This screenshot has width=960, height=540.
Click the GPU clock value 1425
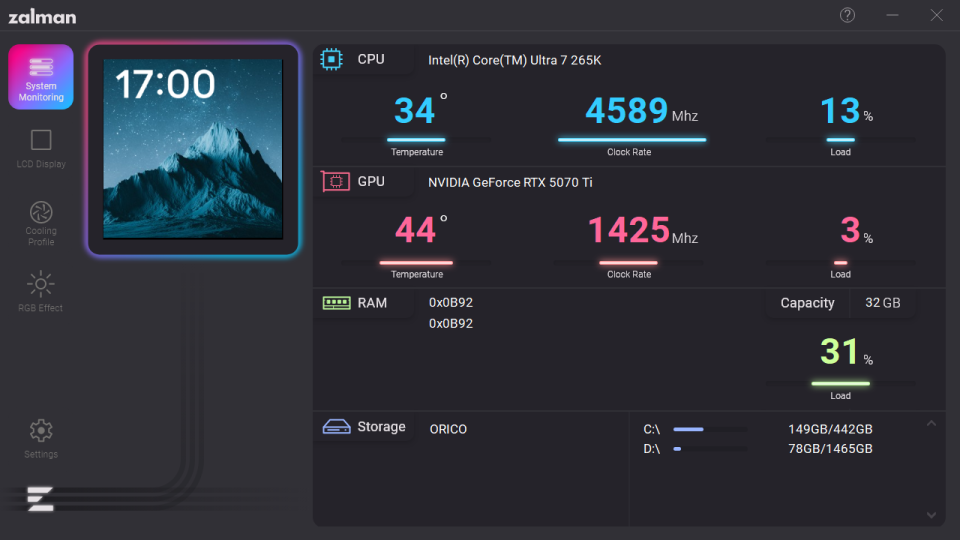(x=629, y=231)
